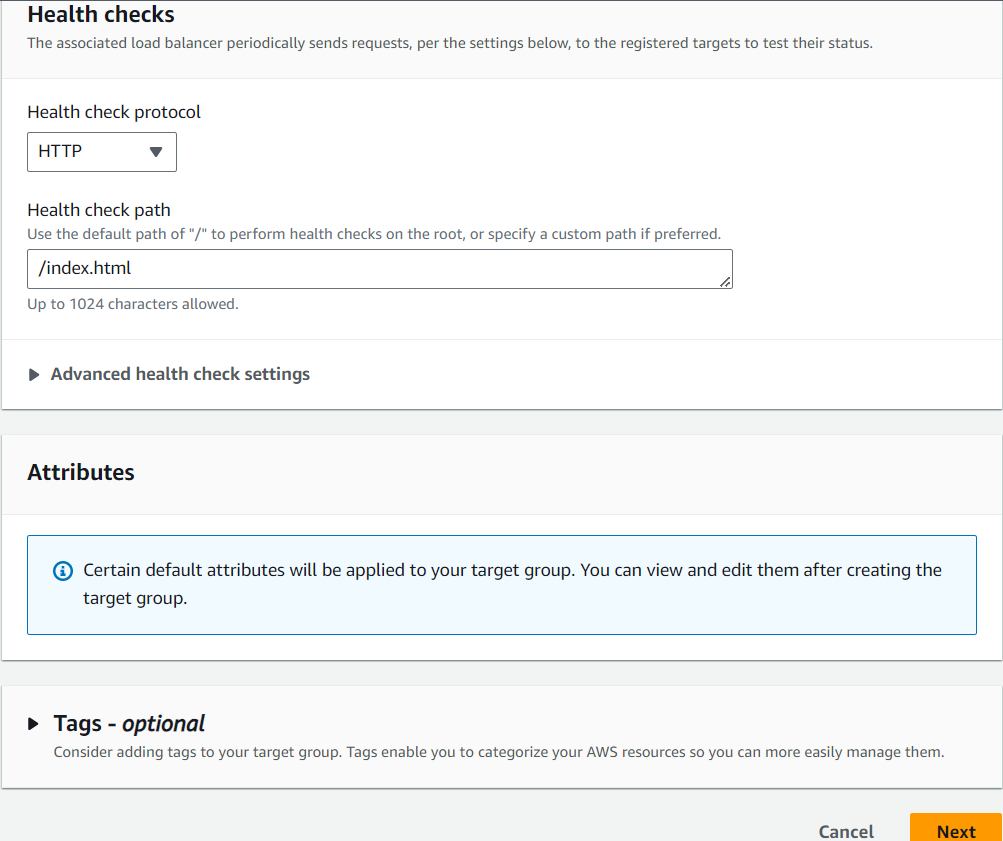This screenshot has width=1003, height=841.
Task: Click the 1024 characters allowed hint
Action: [x=133, y=303]
